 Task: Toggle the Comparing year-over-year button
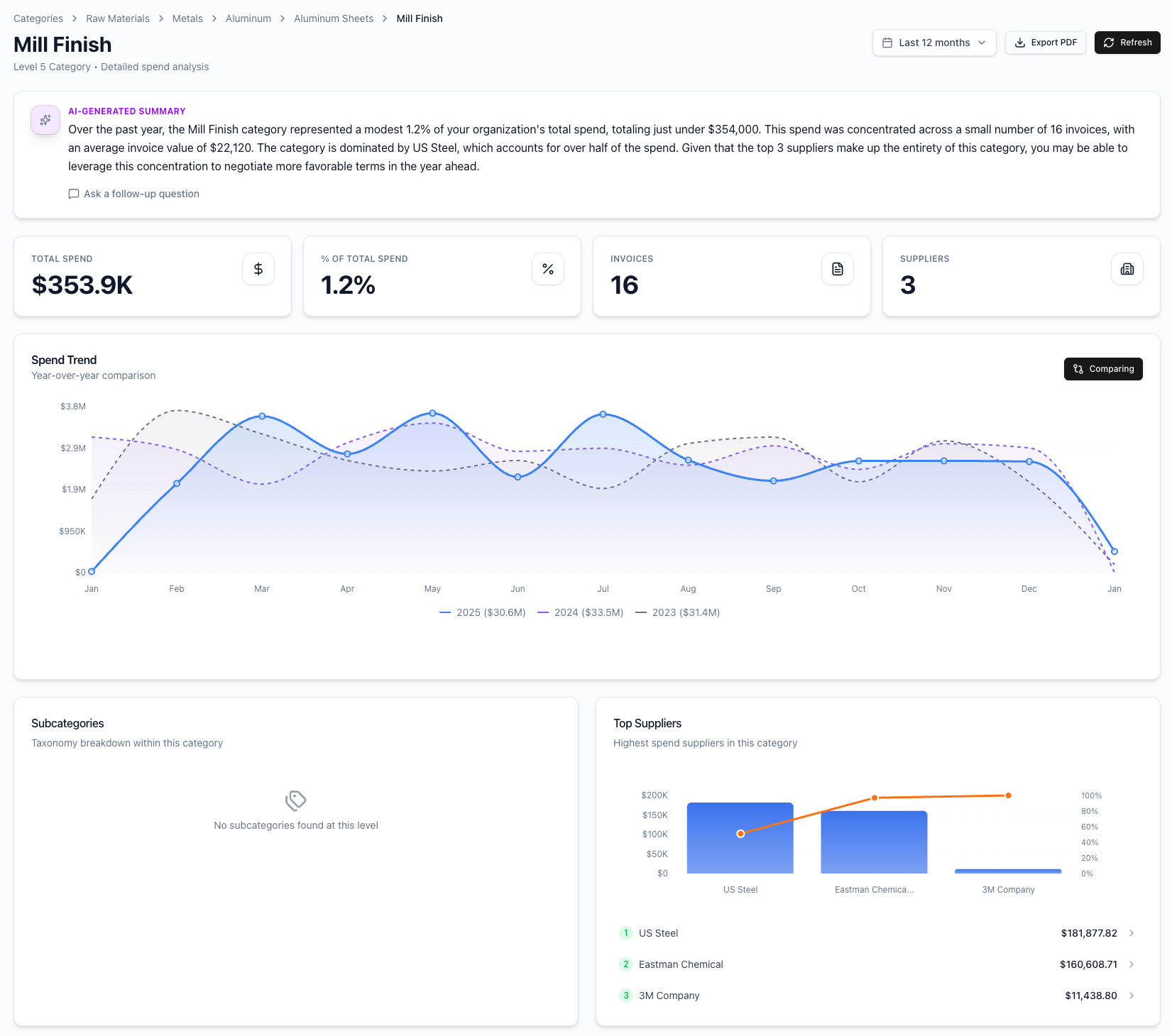(x=1102, y=369)
